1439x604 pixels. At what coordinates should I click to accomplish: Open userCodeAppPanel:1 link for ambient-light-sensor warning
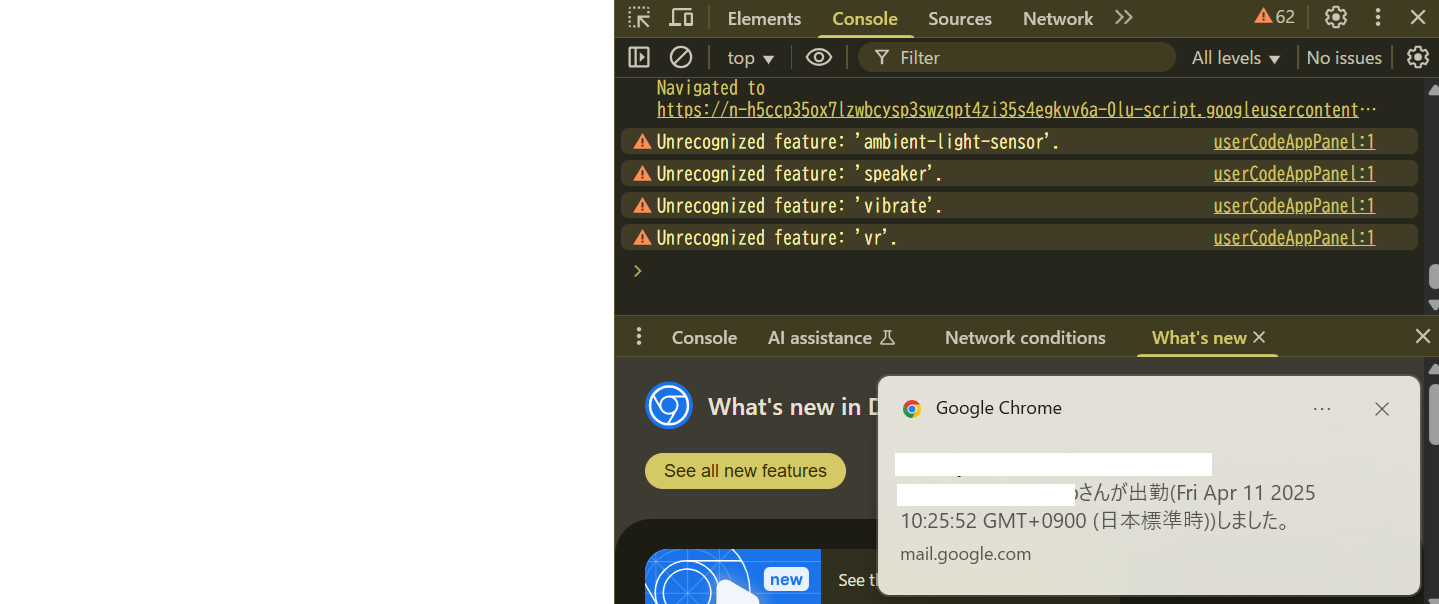click(x=1294, y=142)
